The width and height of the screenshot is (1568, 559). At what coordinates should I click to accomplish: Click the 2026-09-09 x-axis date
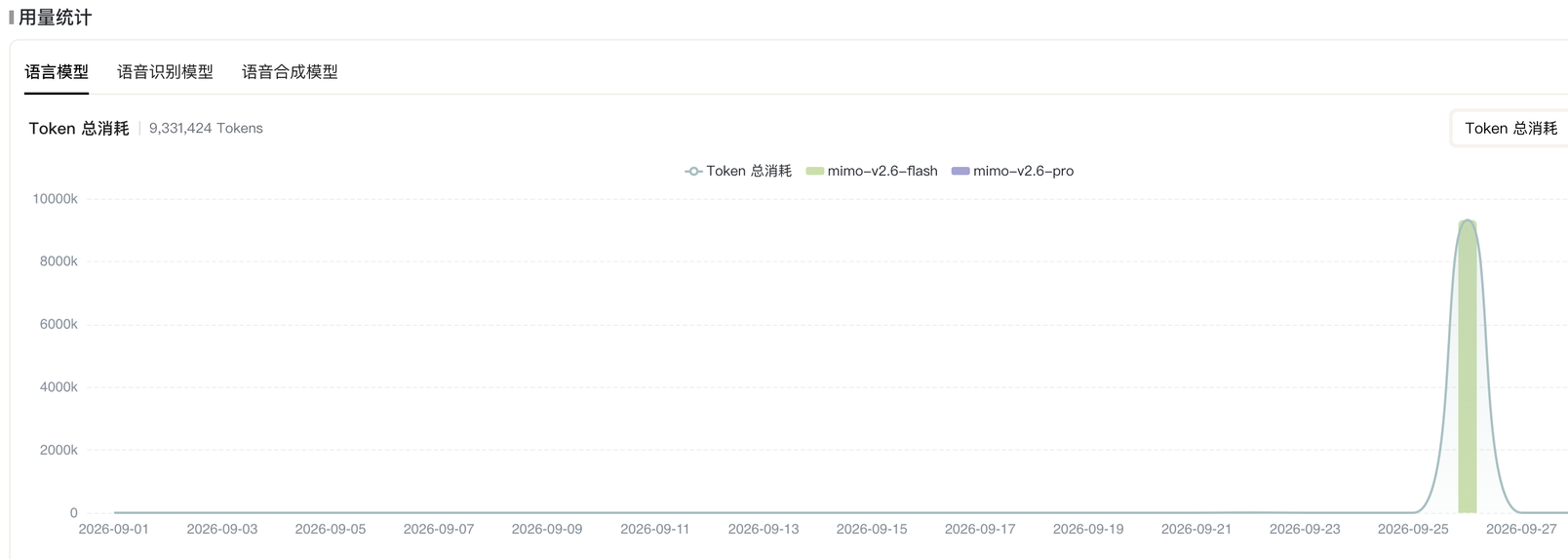tap(547, 529)
